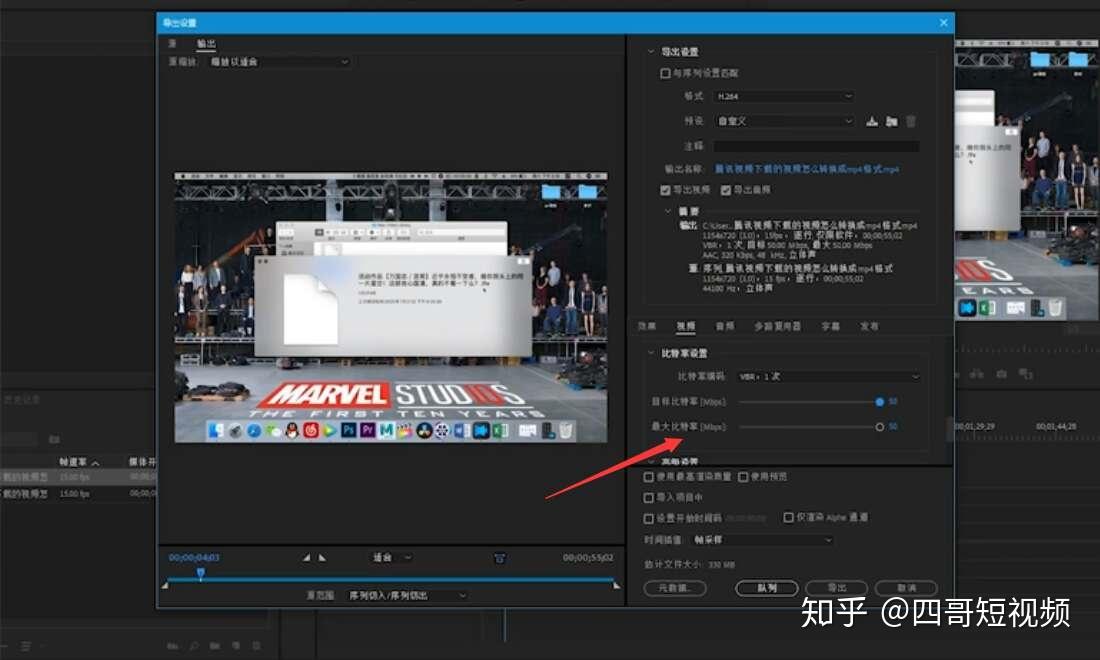Switch to the 输出 tab
The height and width of the screenshot is (660, 1100).
point(206,43)
